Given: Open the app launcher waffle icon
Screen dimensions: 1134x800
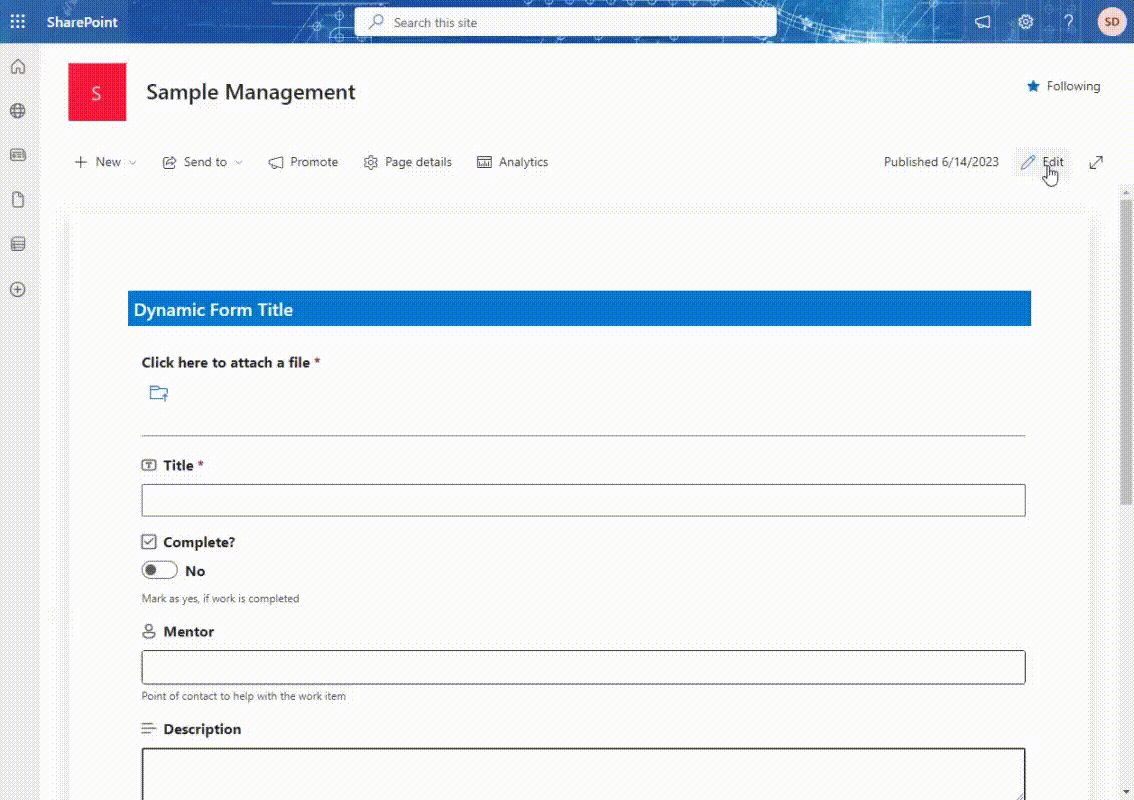Looking at the screenshot, I should pyautogui.click(x=18, y=22).
